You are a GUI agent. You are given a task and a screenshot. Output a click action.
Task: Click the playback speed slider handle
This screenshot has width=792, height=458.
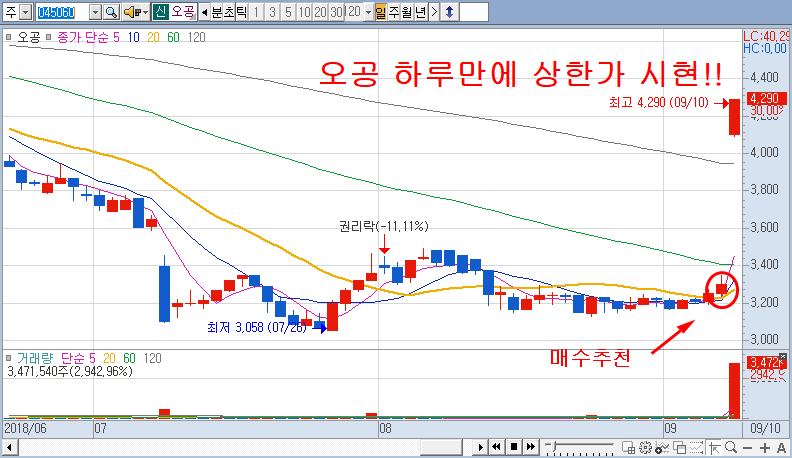(x=554, y=446)
